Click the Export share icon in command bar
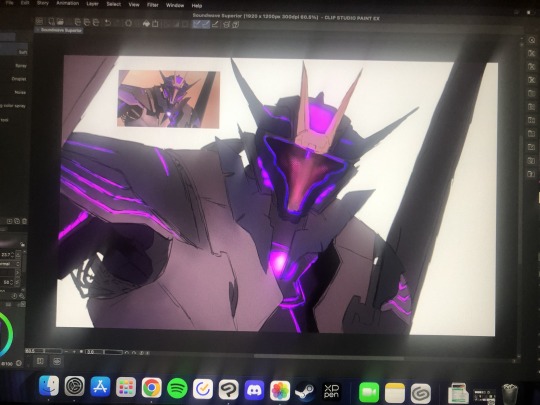Screen dimensions: 540x405 155,23
